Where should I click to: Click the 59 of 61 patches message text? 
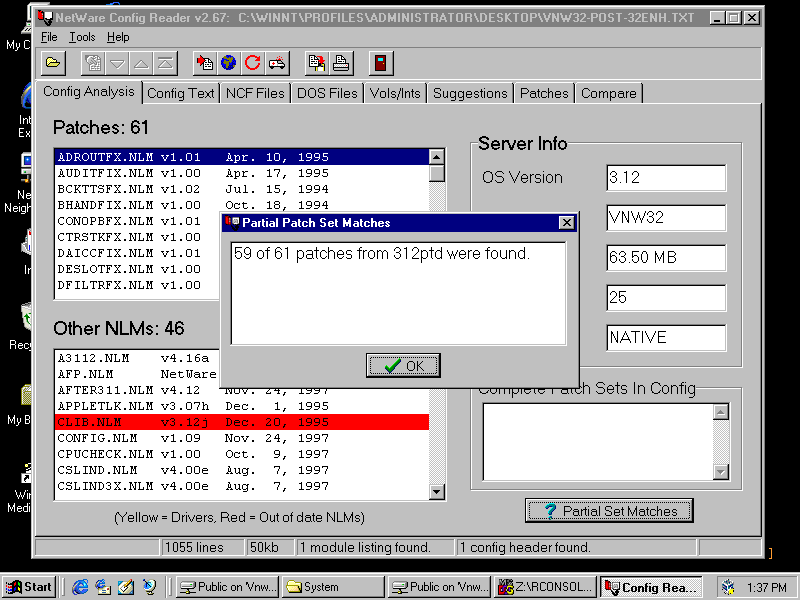coord(382,254)
